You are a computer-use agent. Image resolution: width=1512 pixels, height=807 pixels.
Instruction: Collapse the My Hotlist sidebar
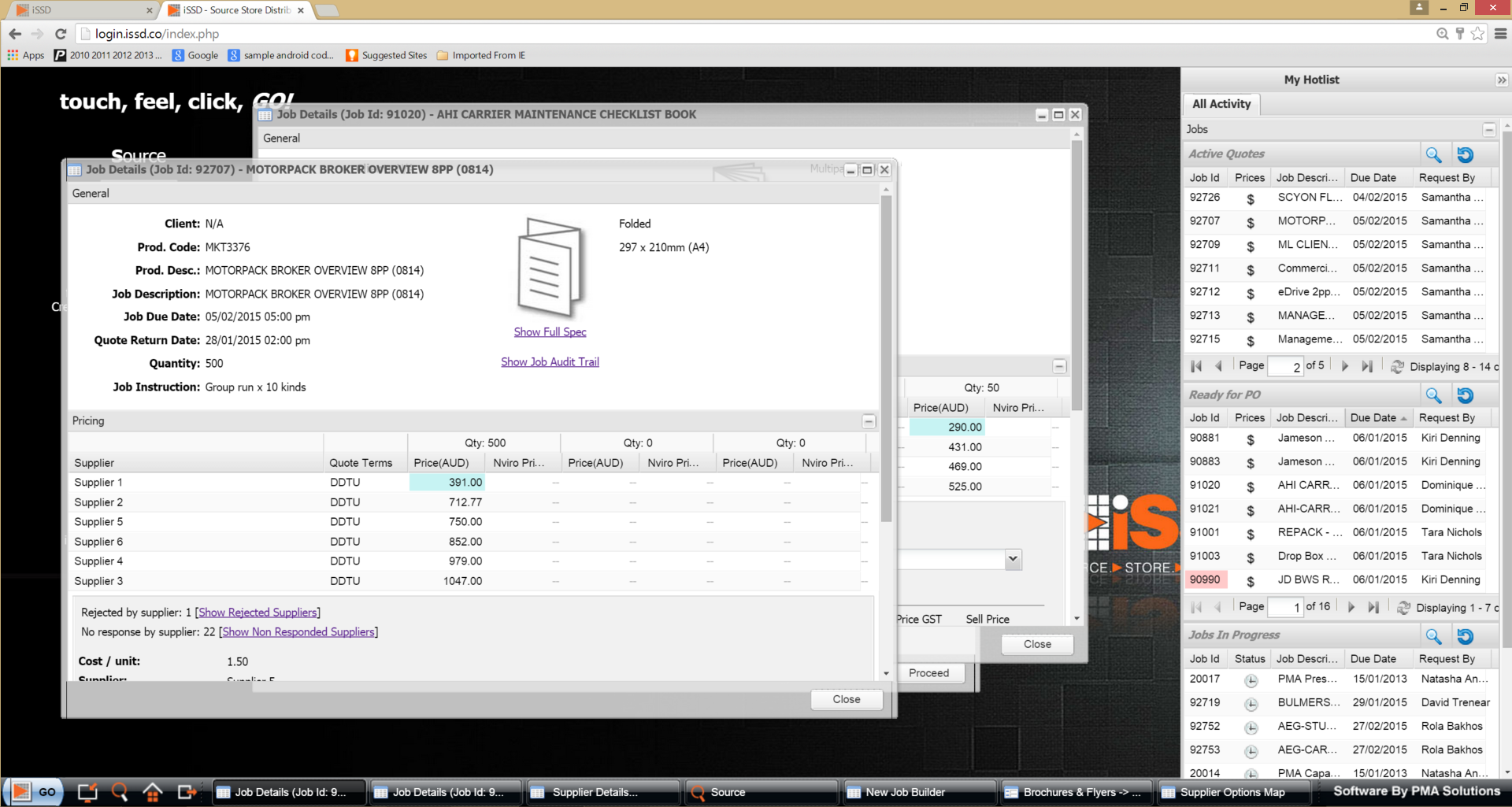click(x=1501, y=80)
